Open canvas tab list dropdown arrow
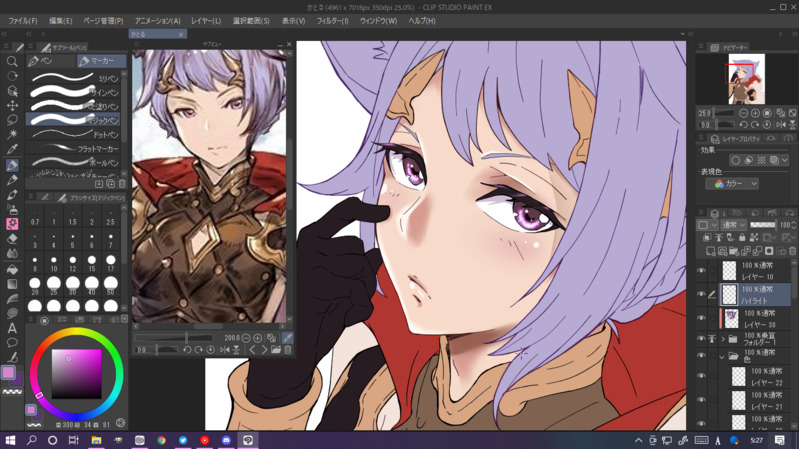The height and width of the screenshot is (449, 799). [x=682, y=34]
